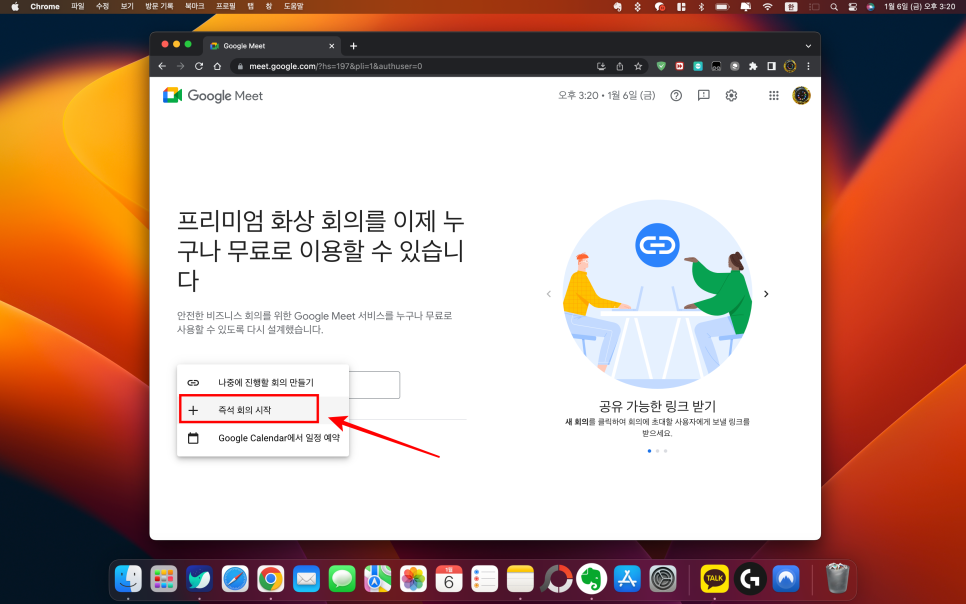The width and height of the screenshot is (966, 604).
Task: Click the green shield AdGuard extension
Action: (661, 66)
